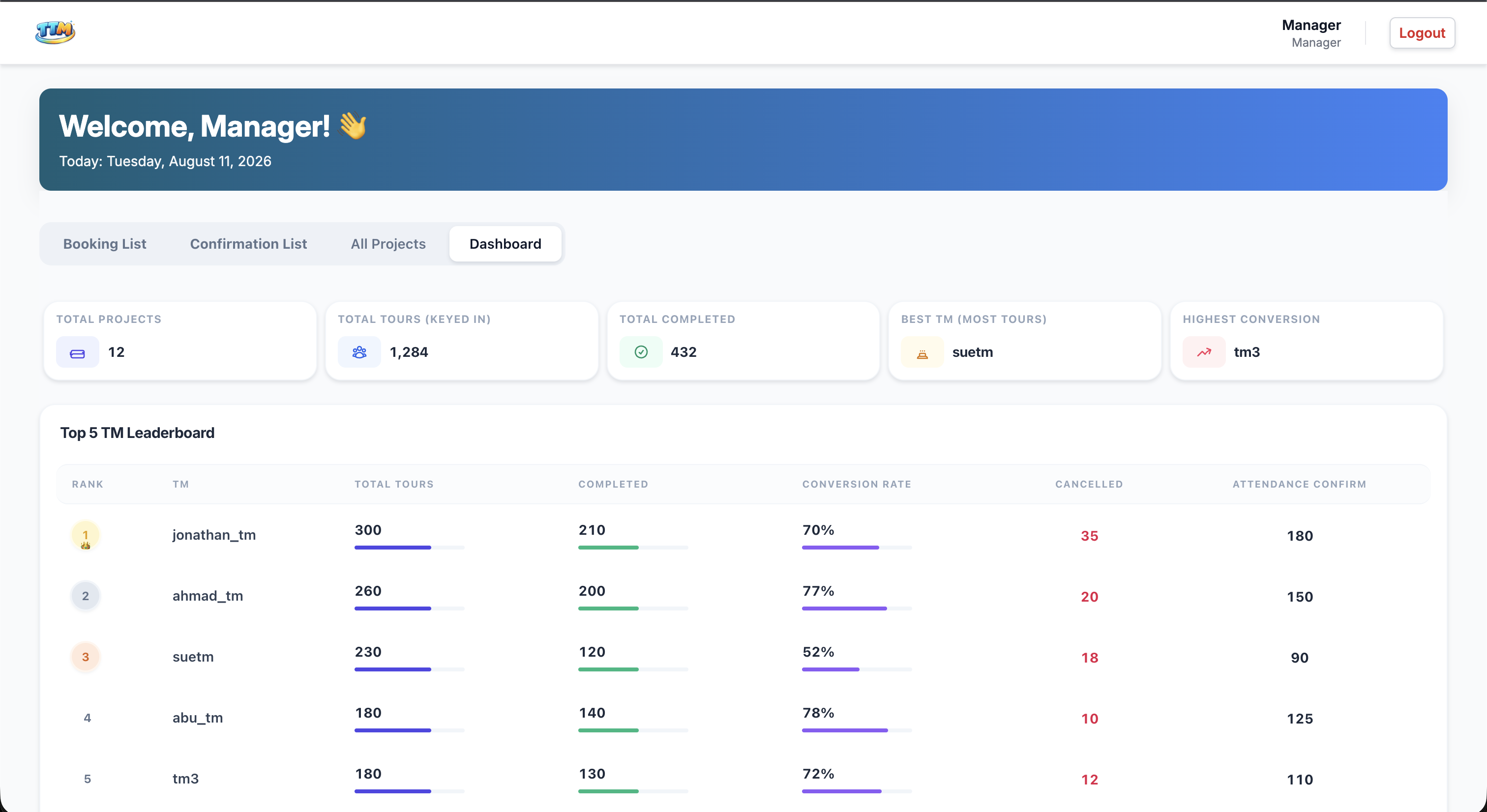
Task: Click attendance value 150 for ahmad_tm
Action: [x=1299, y=597]
